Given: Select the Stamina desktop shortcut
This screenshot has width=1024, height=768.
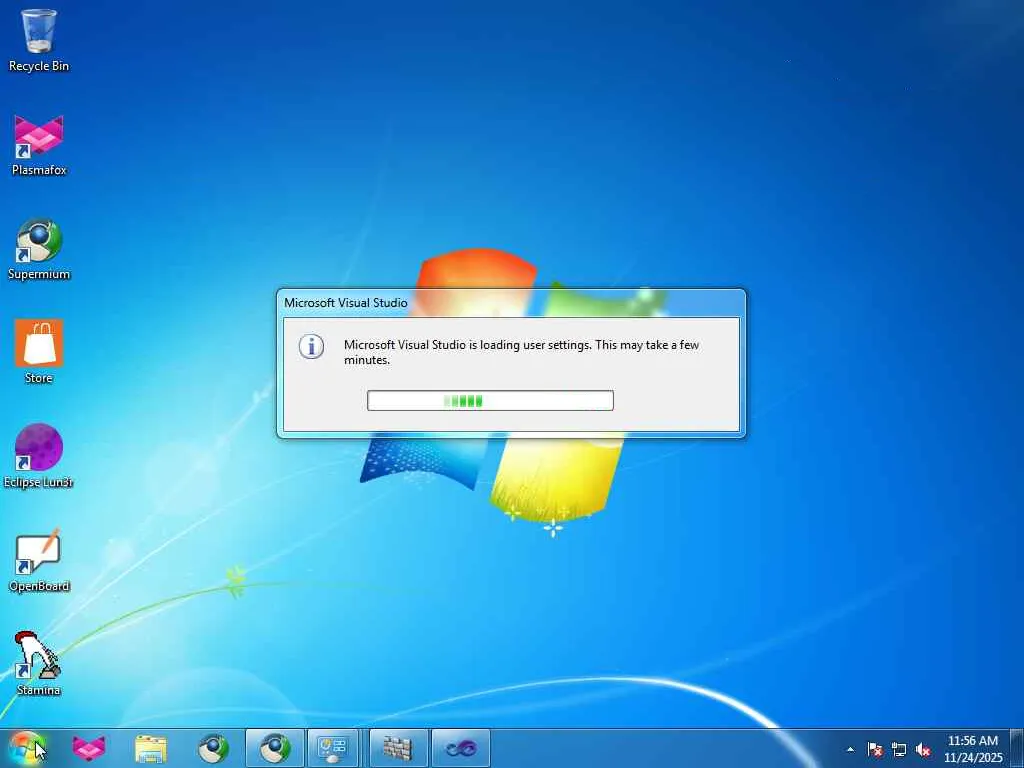Looking at the screenshot, I should point(39,664).
